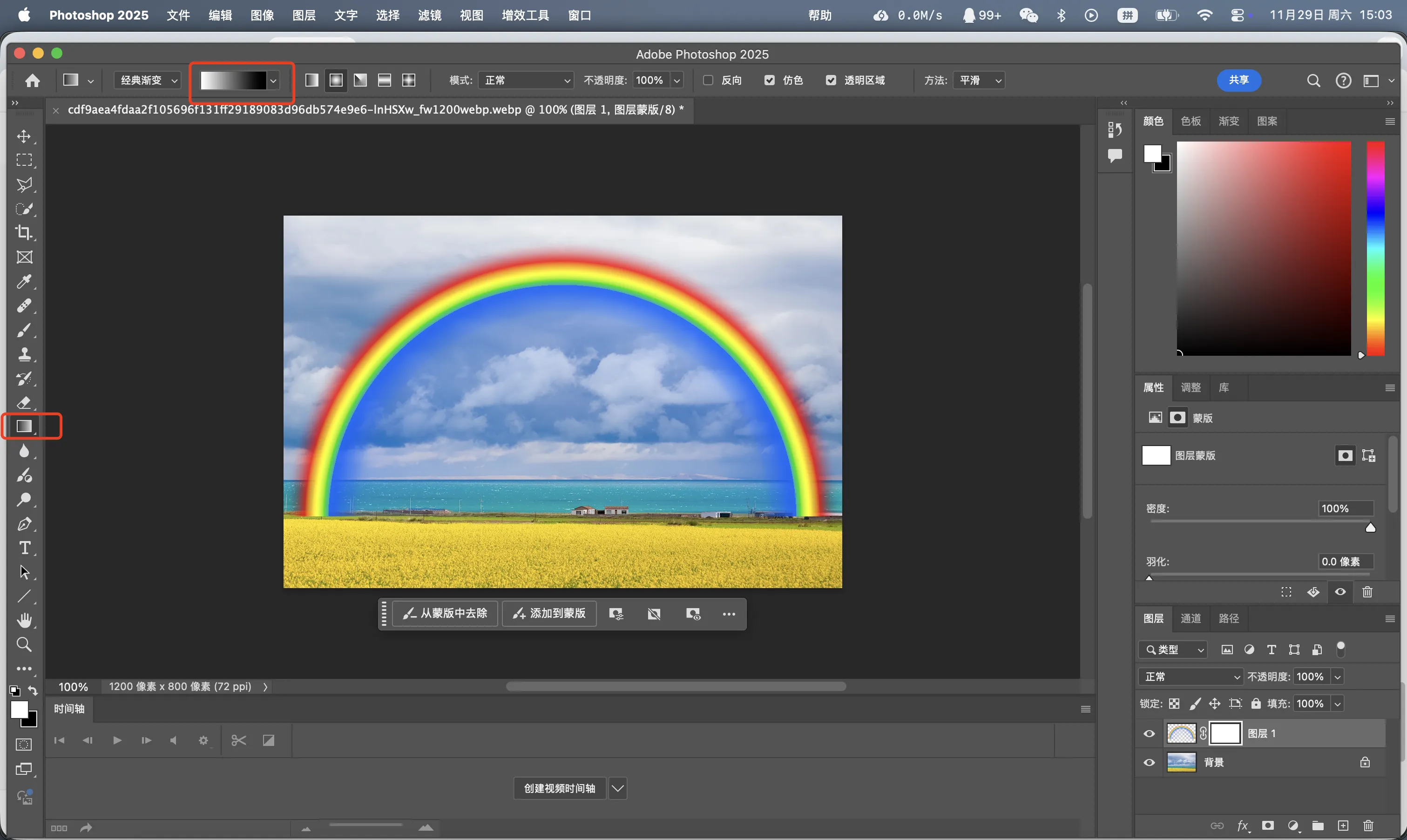
Task: Switch to the 通道 tab
Action: (1191, 618)
